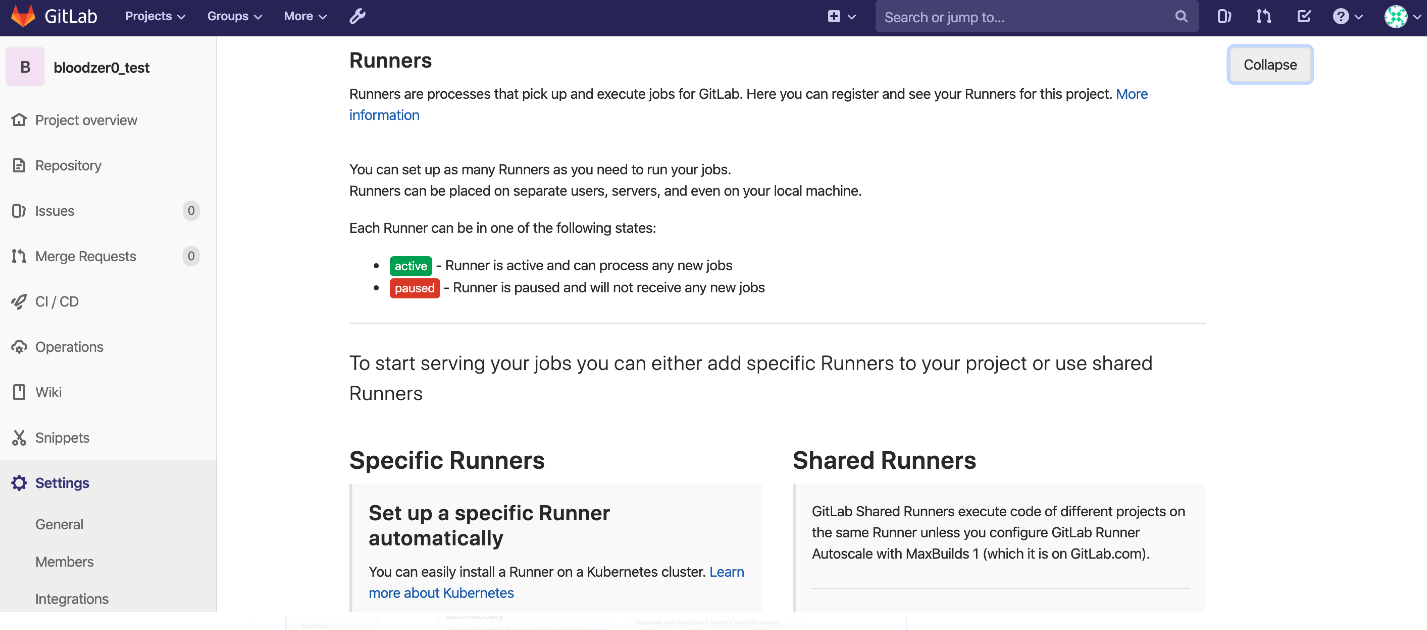1427x630 pixels.
Task: Click the Specific Runners heading
Action: (447, 461)
